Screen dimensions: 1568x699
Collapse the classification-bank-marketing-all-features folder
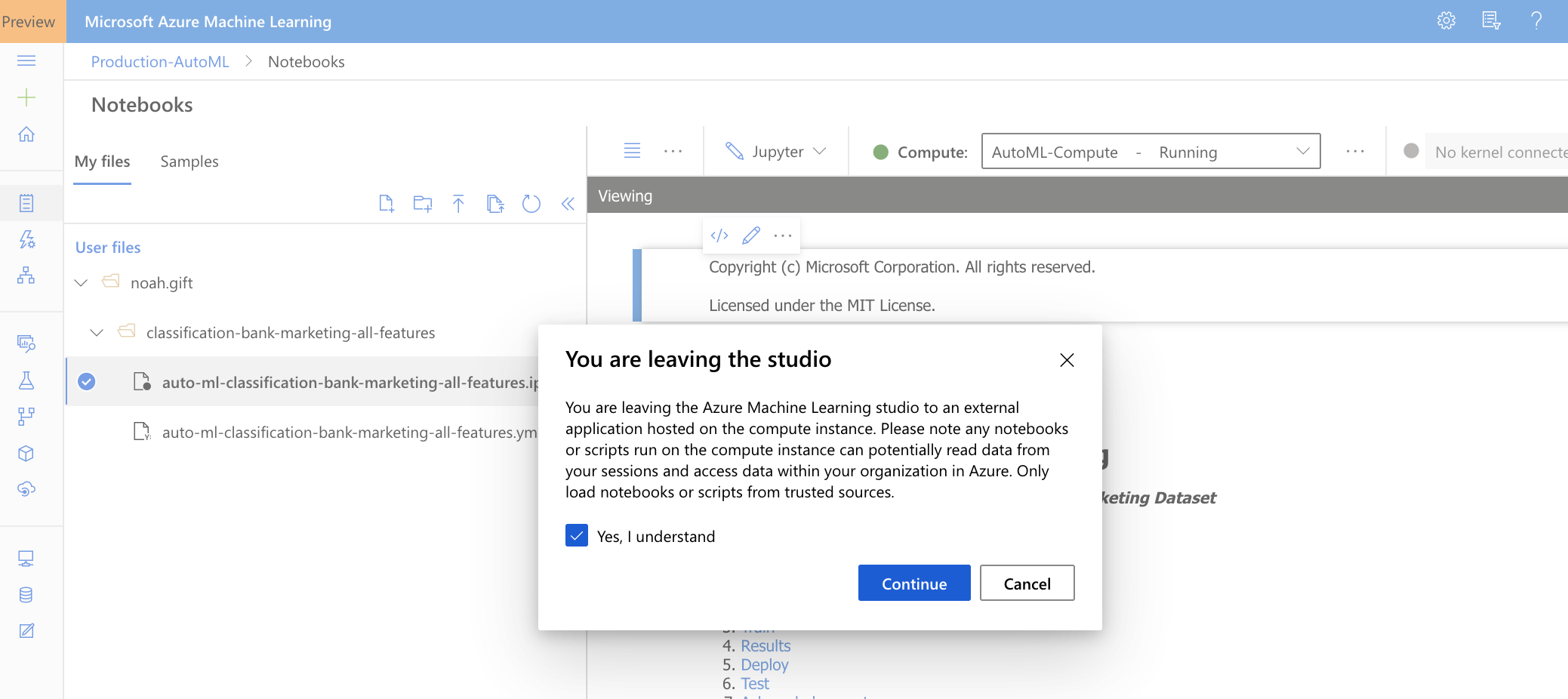[96, 332]
